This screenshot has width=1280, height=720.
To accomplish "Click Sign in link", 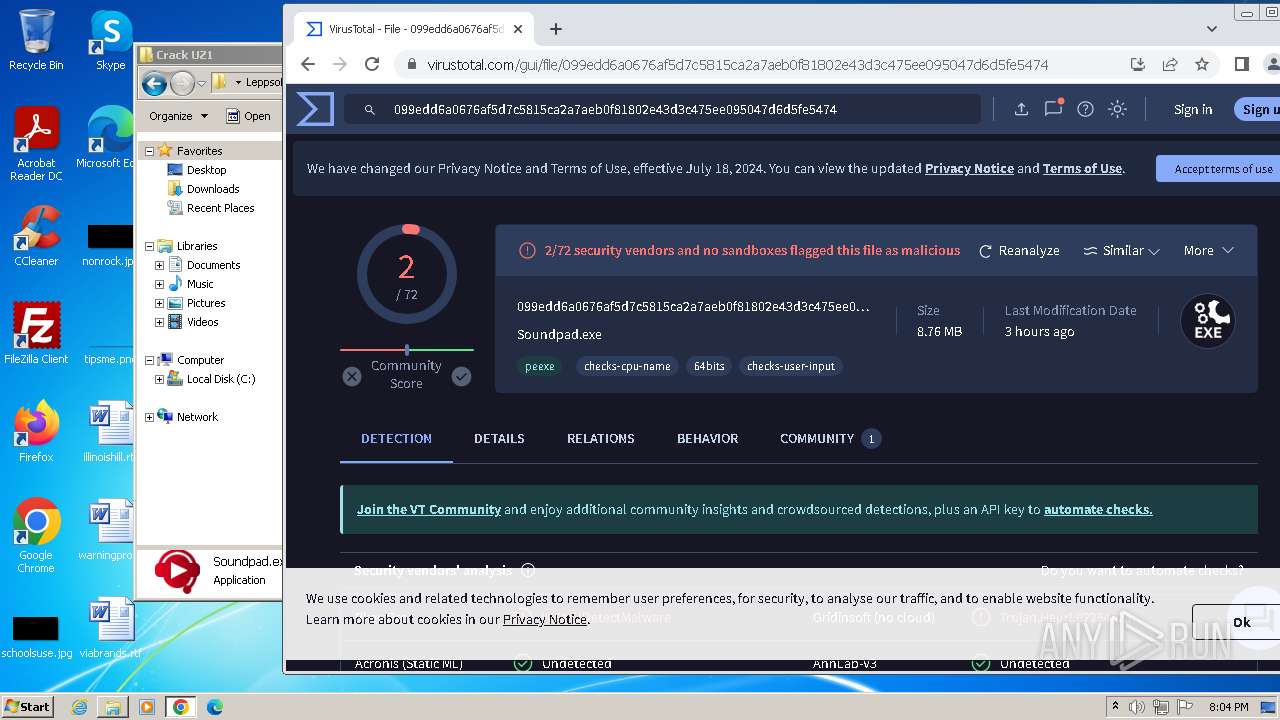I will pyautogui.click(x=1193, y=109).
